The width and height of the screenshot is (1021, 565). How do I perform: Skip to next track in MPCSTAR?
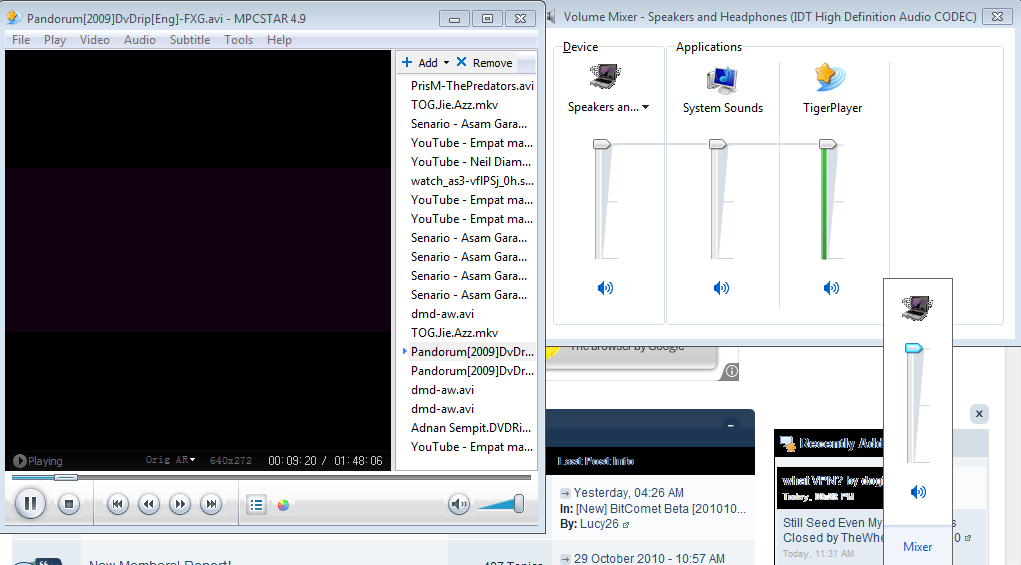211,504
